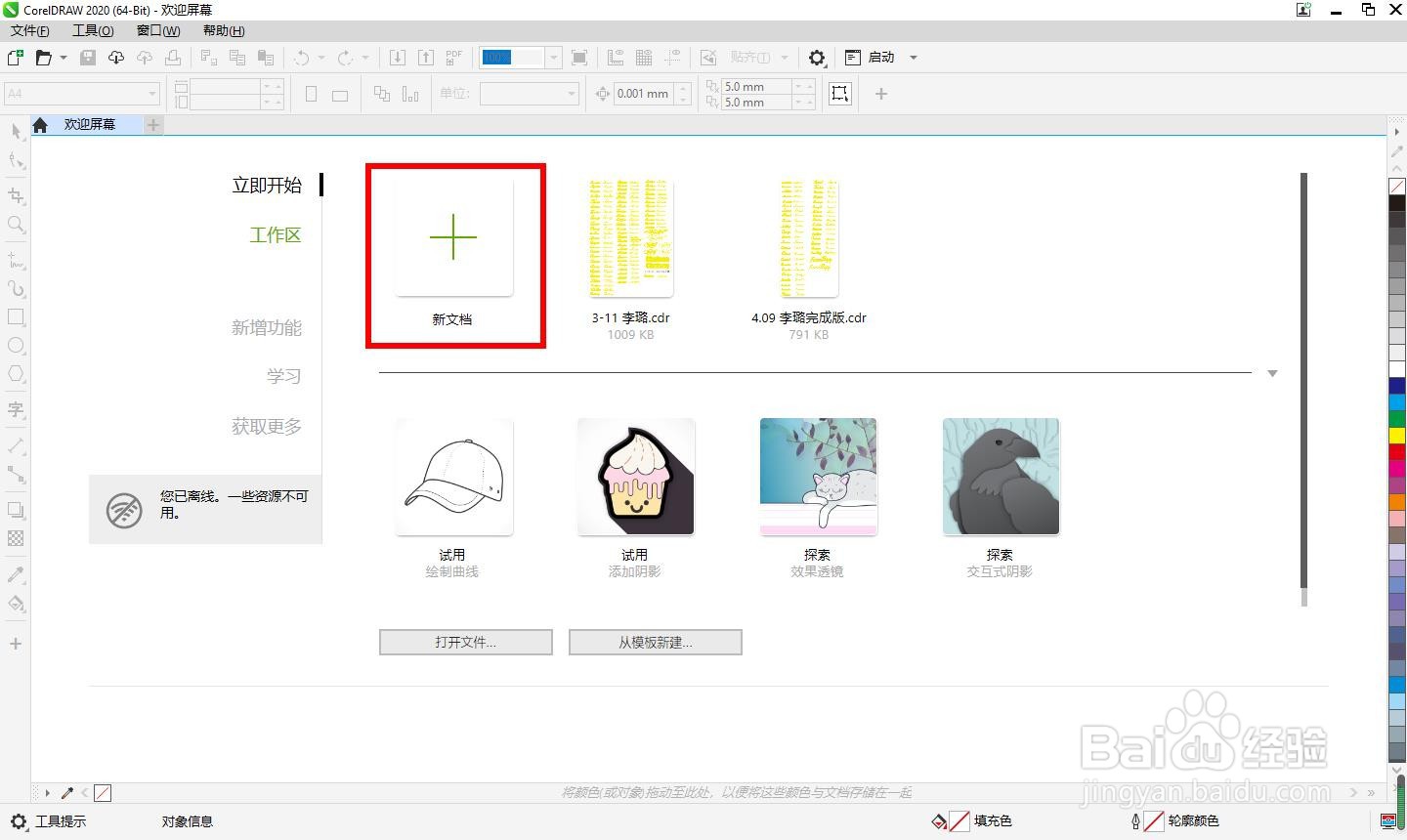Viewport: 1407px width, 840px height.
Task: Select the Text tool (字)
Action: (16, 409)
